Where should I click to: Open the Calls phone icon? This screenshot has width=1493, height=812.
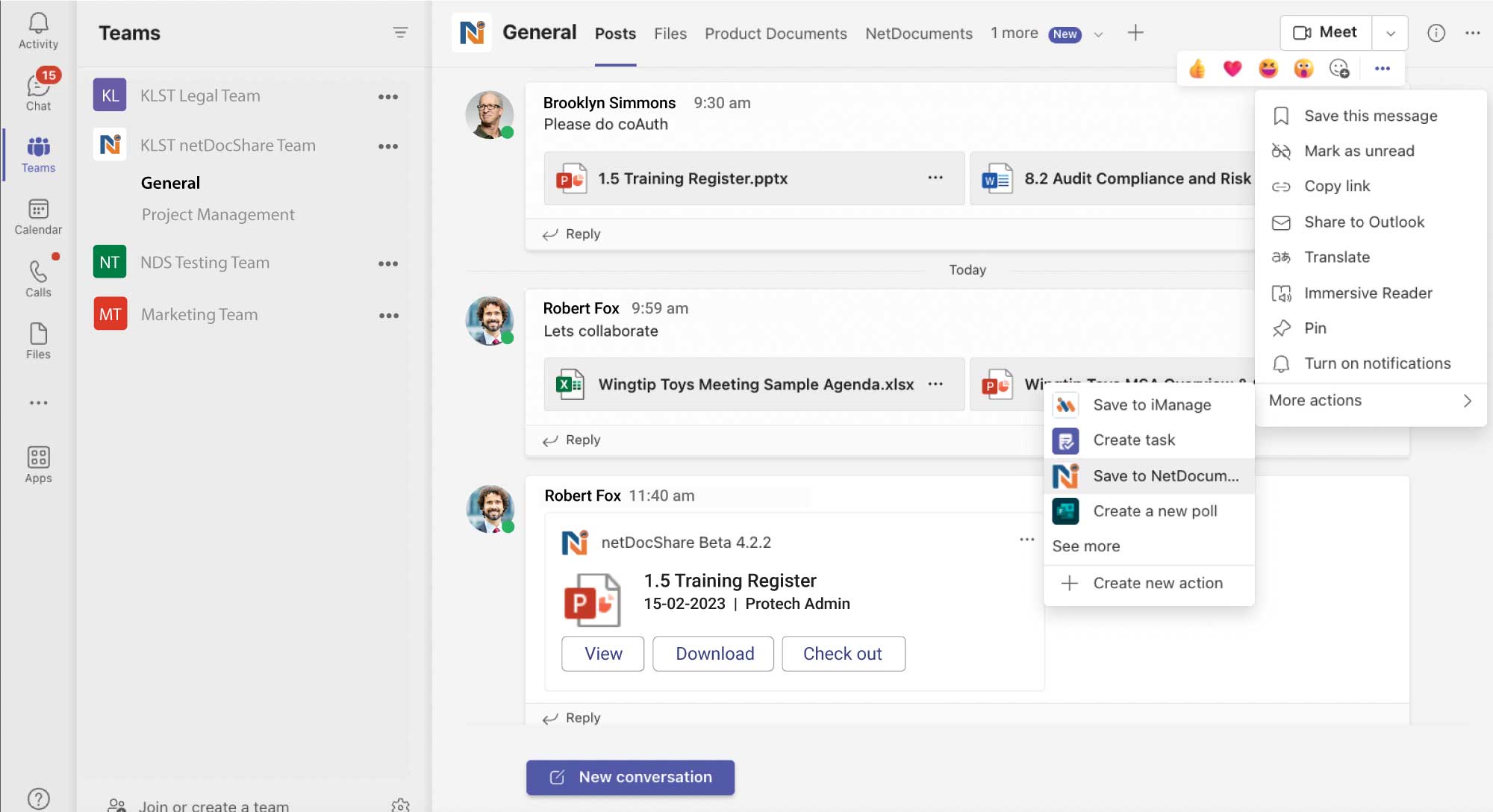(x=38, y=278)
